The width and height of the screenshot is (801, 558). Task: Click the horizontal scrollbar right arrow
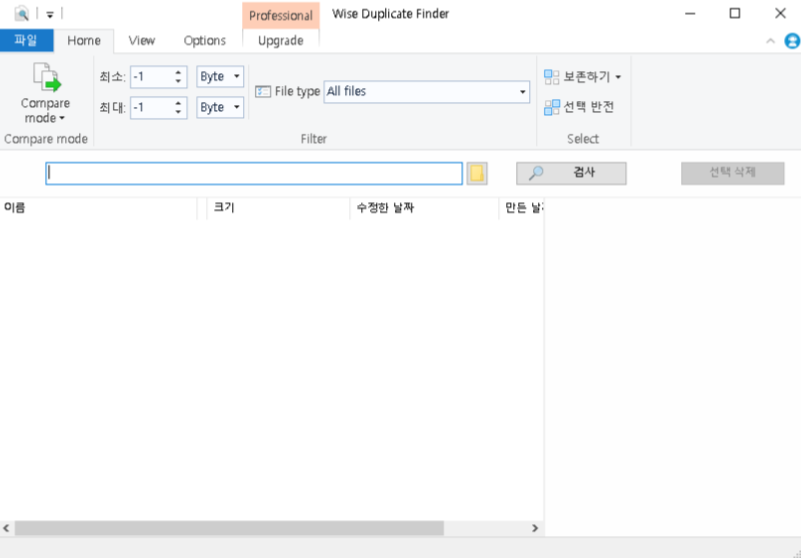coord(535,528)
